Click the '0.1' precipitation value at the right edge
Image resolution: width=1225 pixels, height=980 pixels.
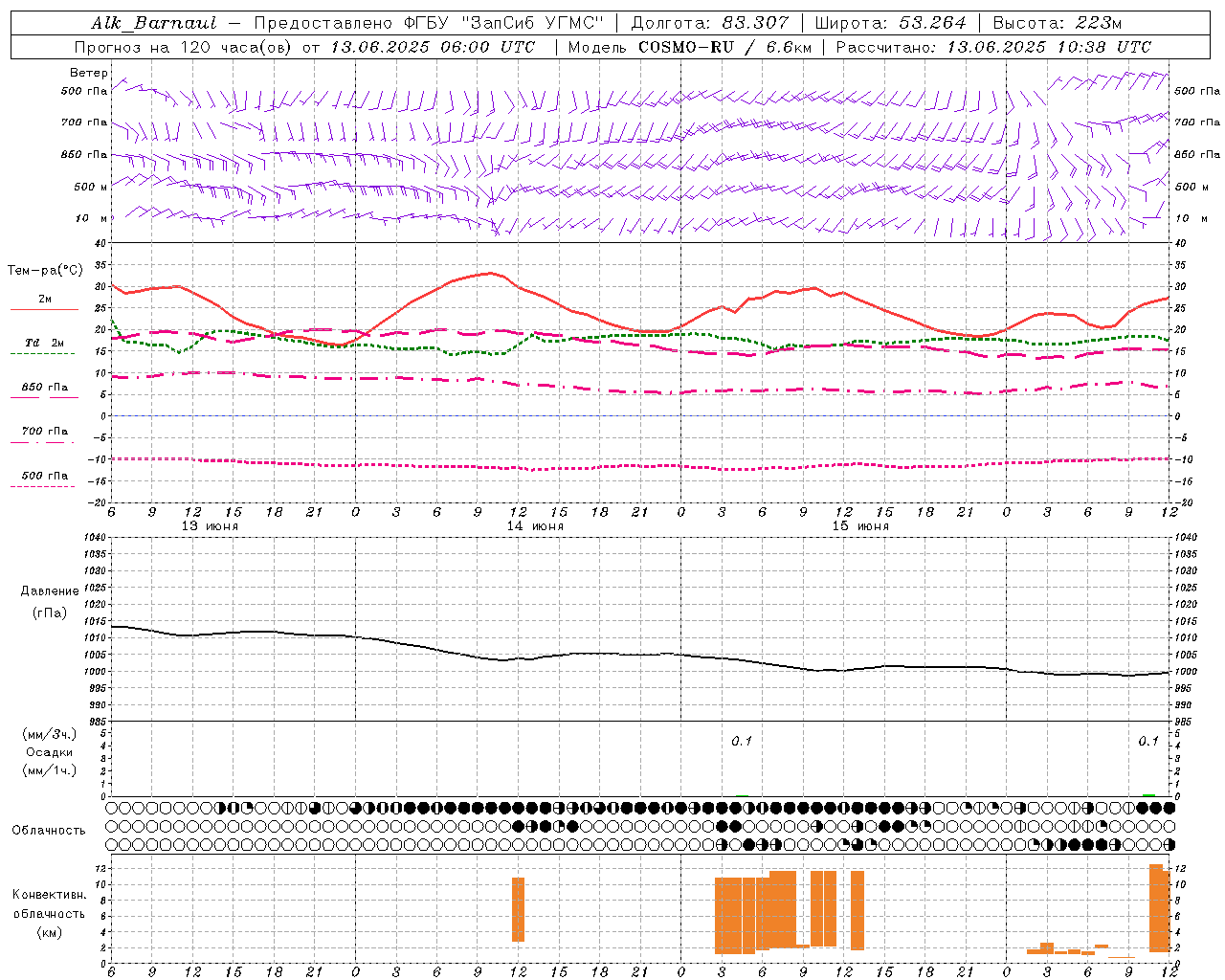(1148, 742)
